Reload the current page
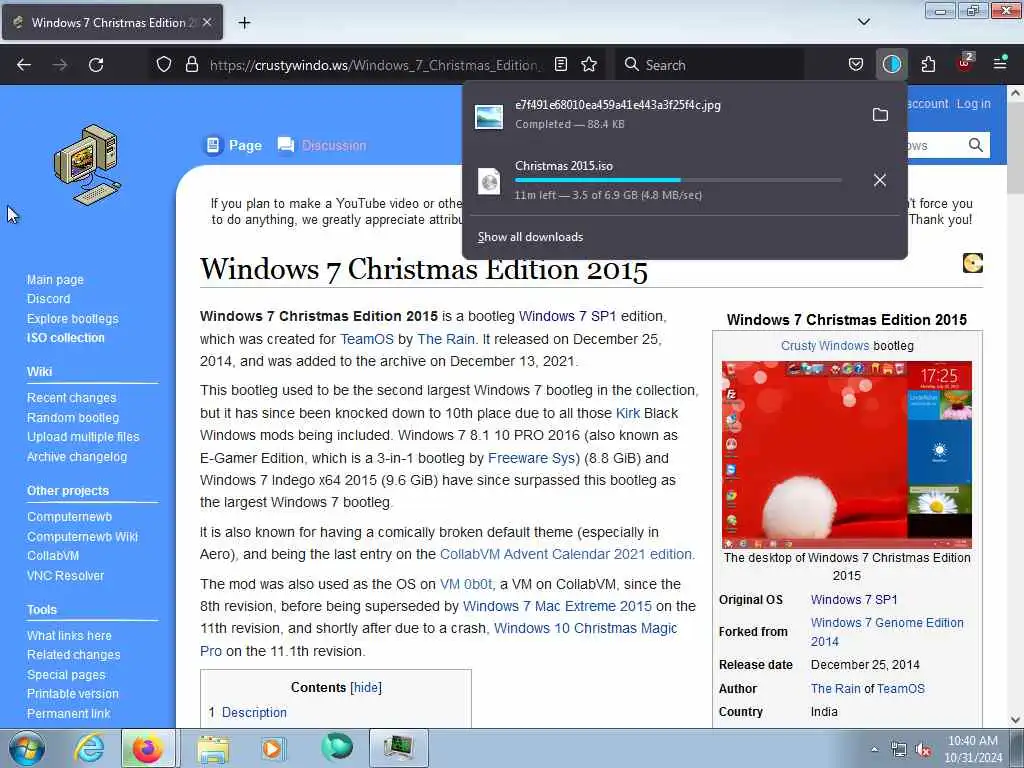The image size is (1024, 768). 96,65
